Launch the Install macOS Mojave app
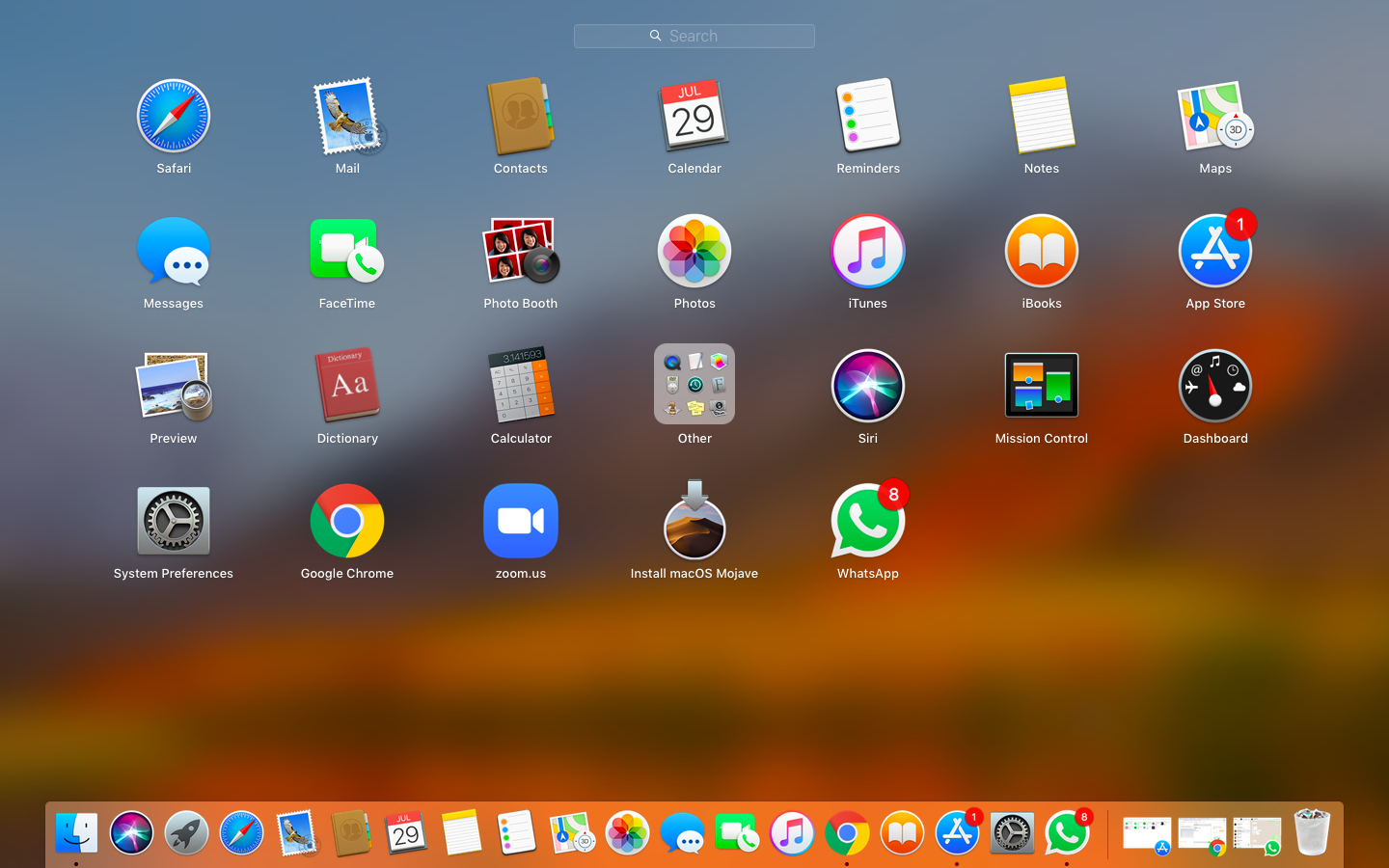Screen dimensions: 1389x868 (x=694, y=521)
